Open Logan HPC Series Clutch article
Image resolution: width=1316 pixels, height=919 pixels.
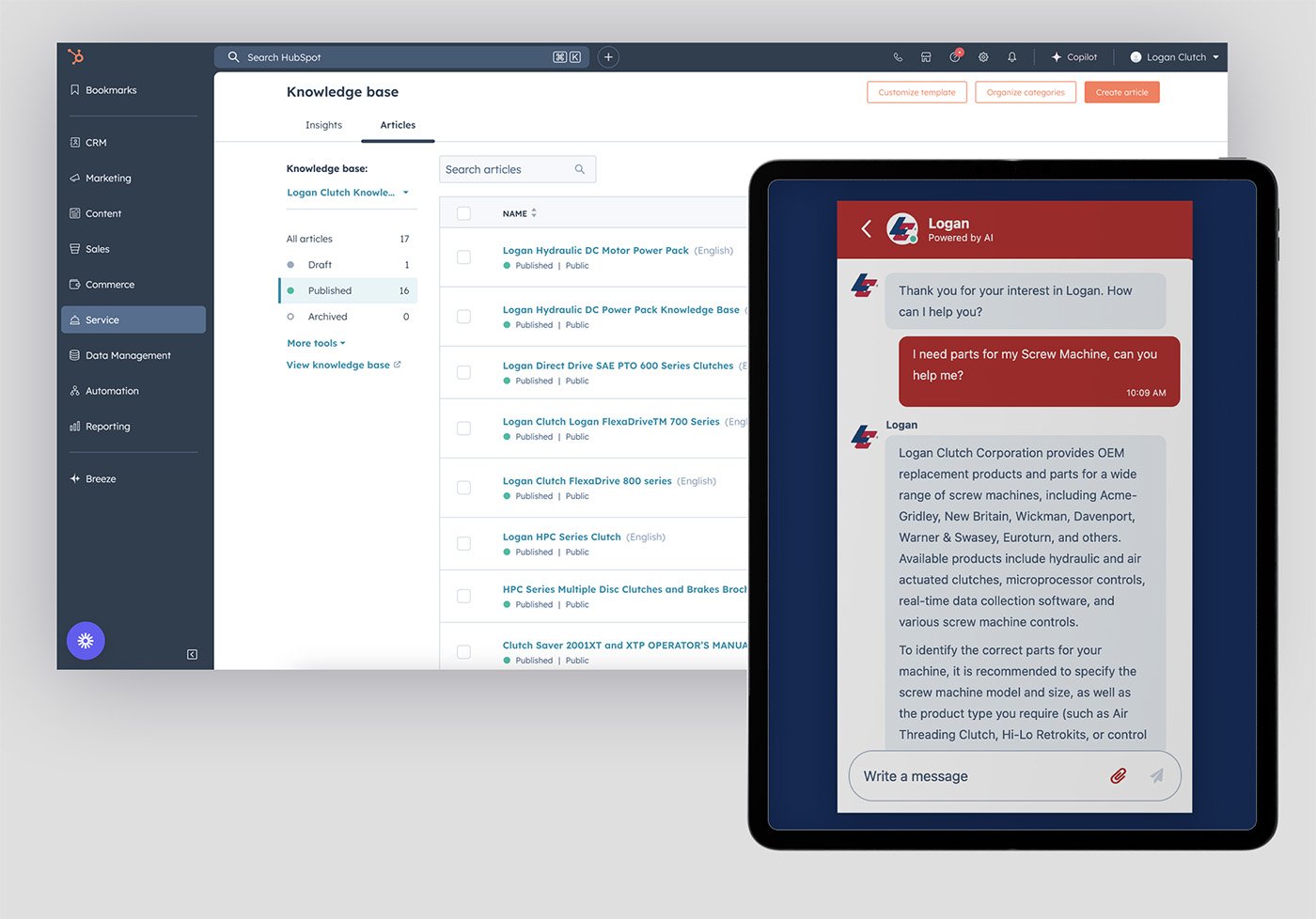point(561,537)
